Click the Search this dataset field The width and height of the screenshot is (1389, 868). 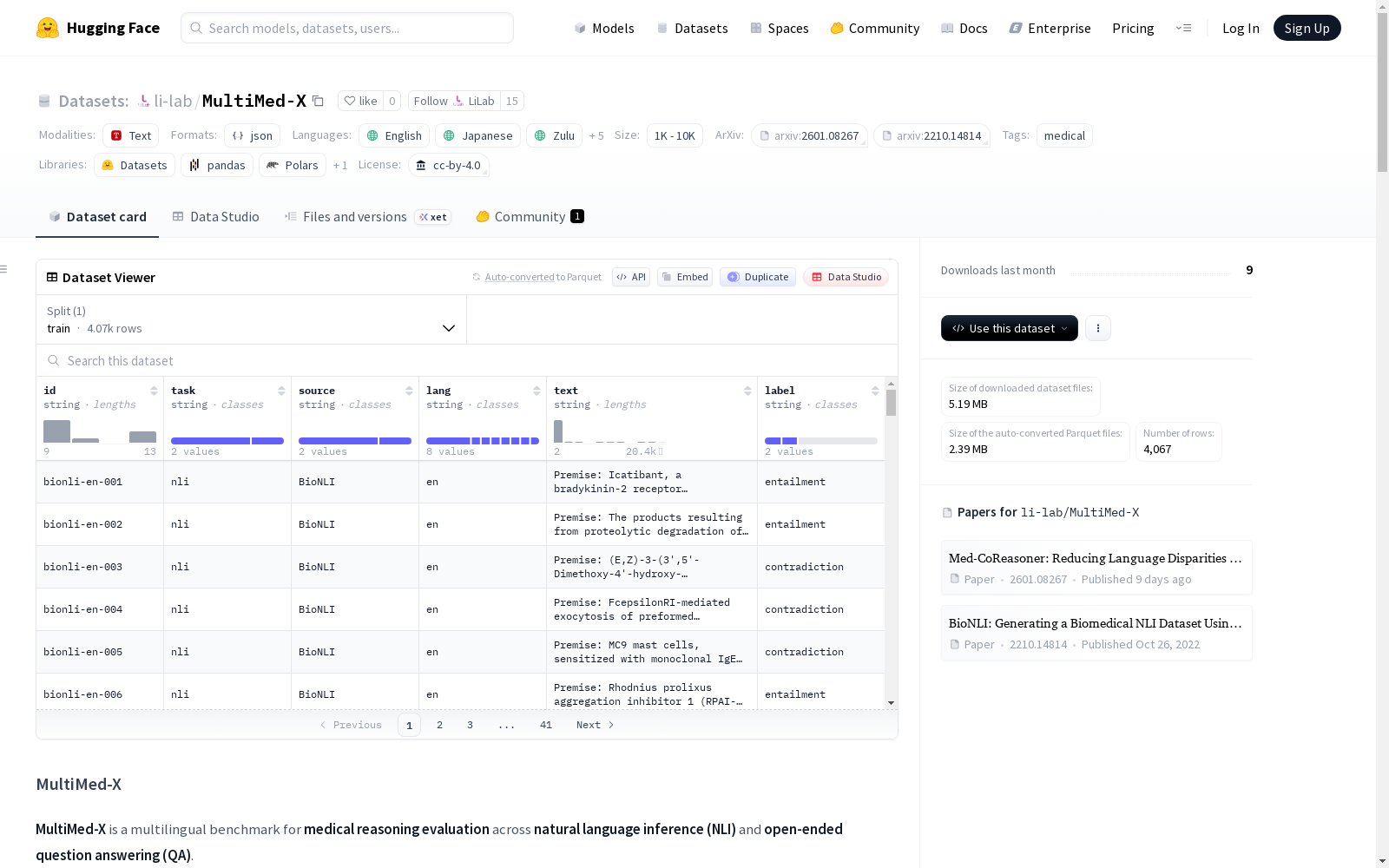pyautogui.click(x=467, y=360)
